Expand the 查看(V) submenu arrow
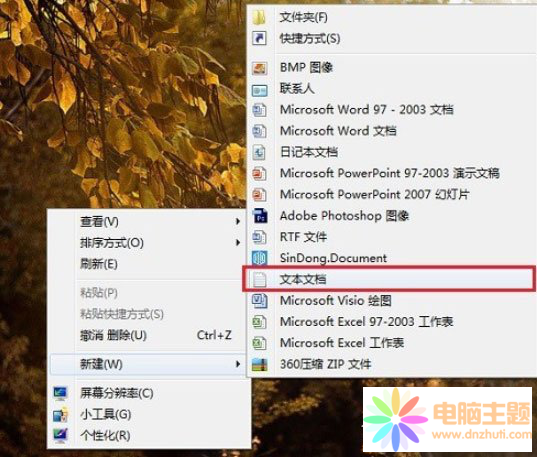 (238, 222)
